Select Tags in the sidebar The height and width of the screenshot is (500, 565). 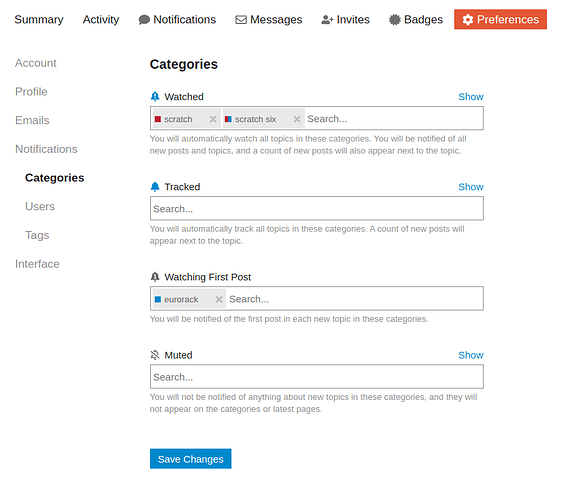[x=37, y=235]
